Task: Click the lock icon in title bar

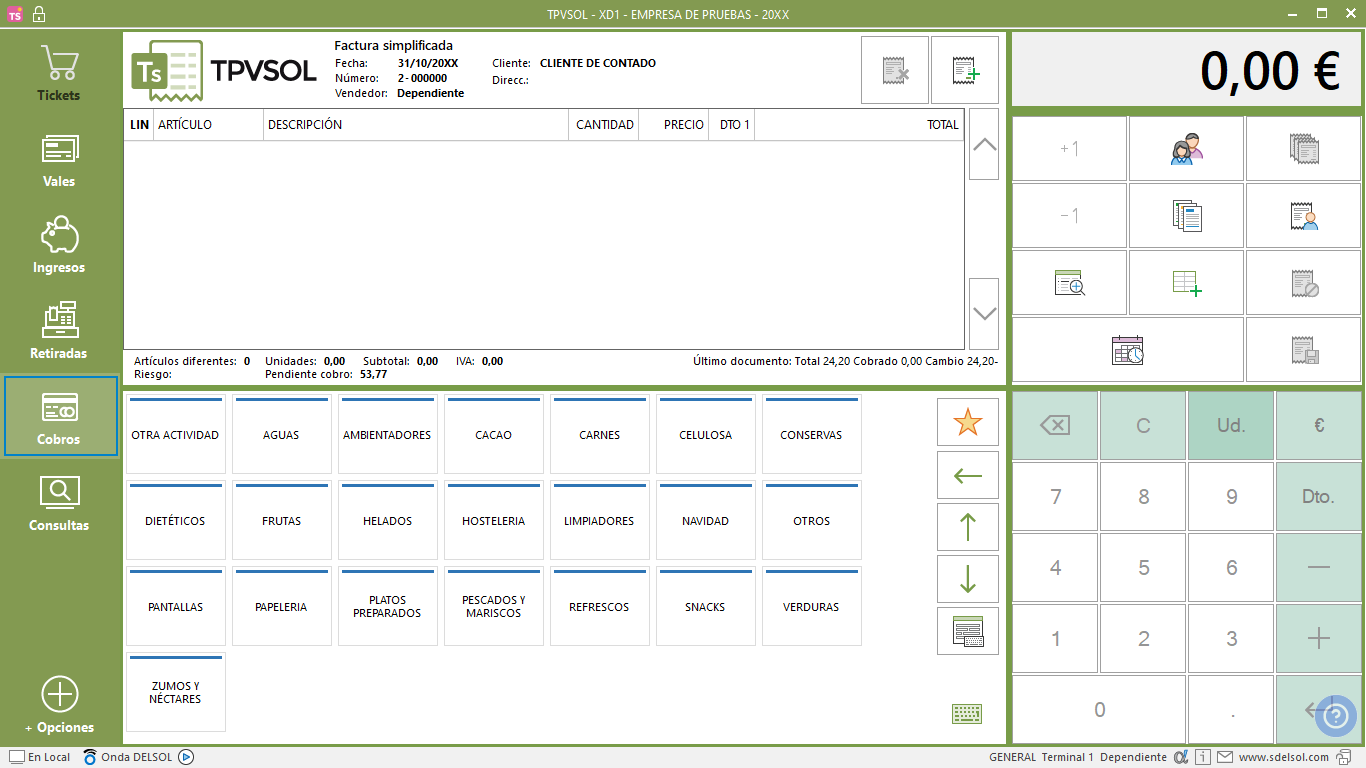Action: click(x=38, y=14)
